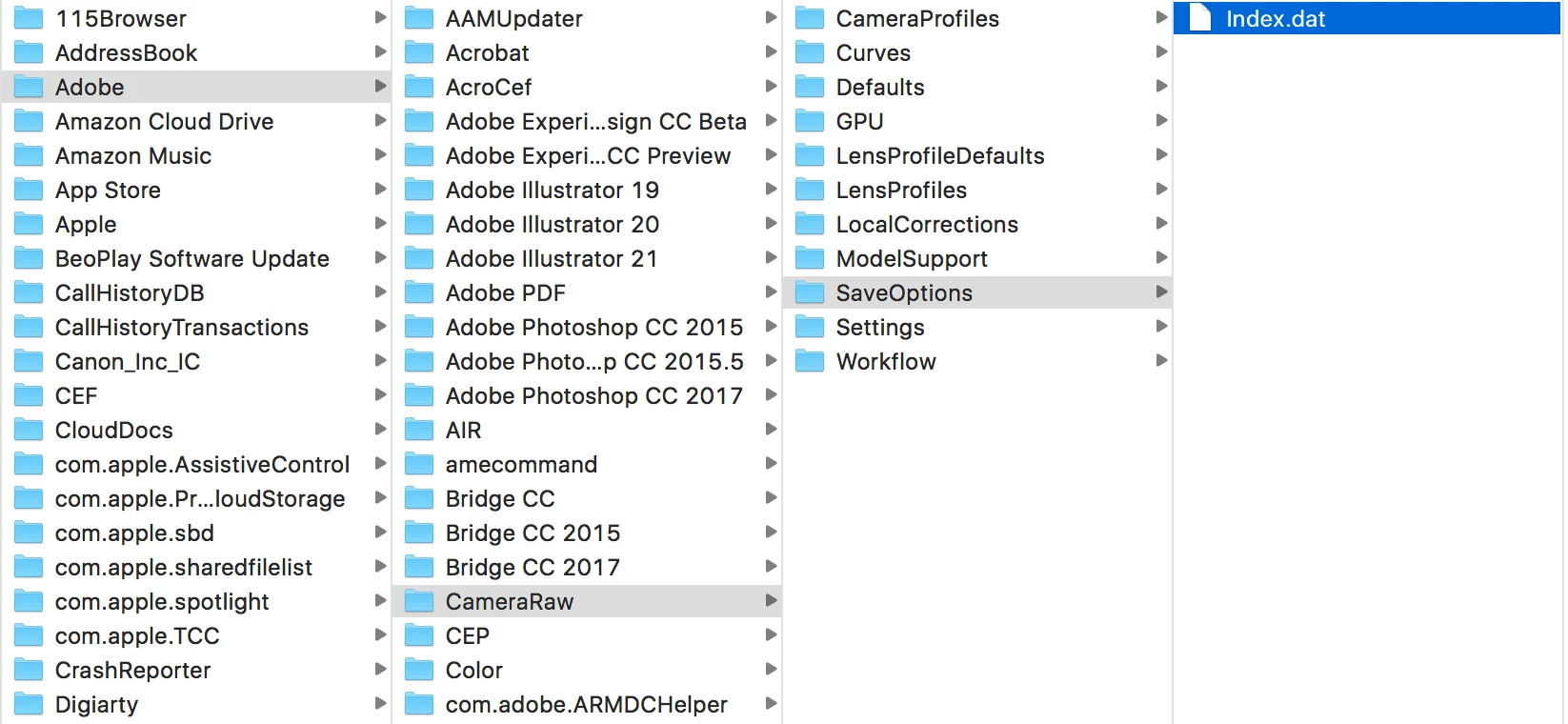Expand the CameraProfiles folder arrow
The height and width of the screenshot is (724, 1568).
point(1161,17)
